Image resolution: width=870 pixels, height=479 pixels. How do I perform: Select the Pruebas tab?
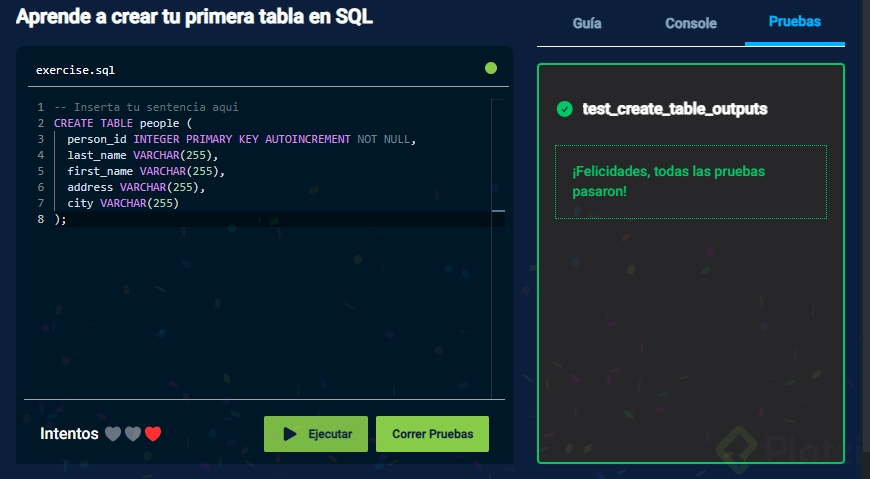point(795,21)
